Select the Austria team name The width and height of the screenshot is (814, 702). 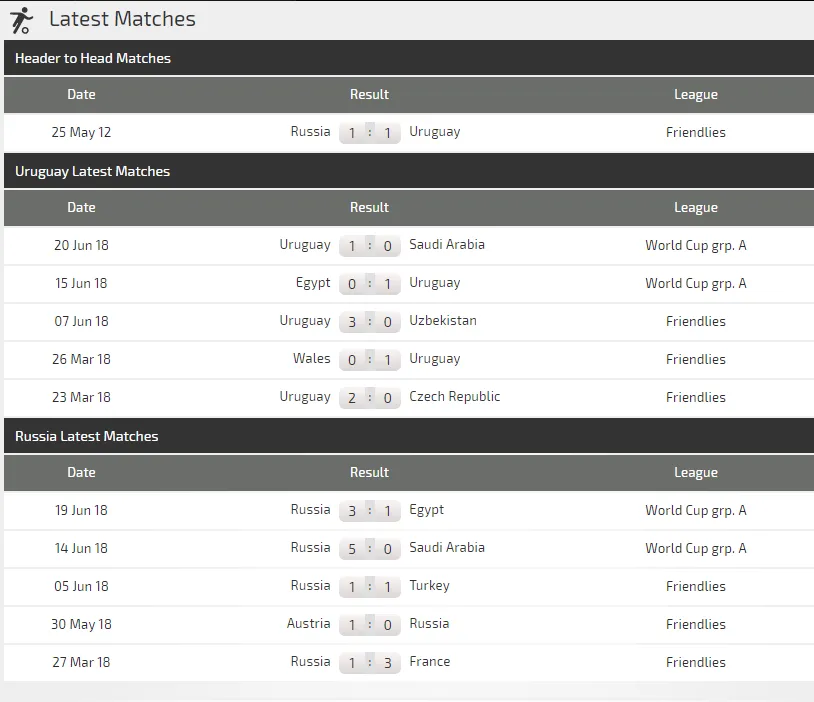pyautogui.click(x=308, y=624)
